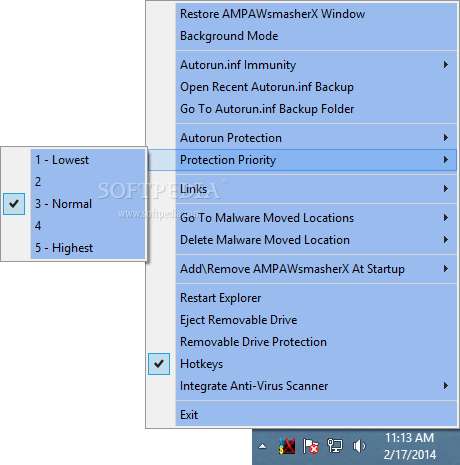The height and width of the screenshot is (465, 460).
Task: Expand Autorun.inf Immunity submenu
Action: pyautogui.click(x=302, y=65)
